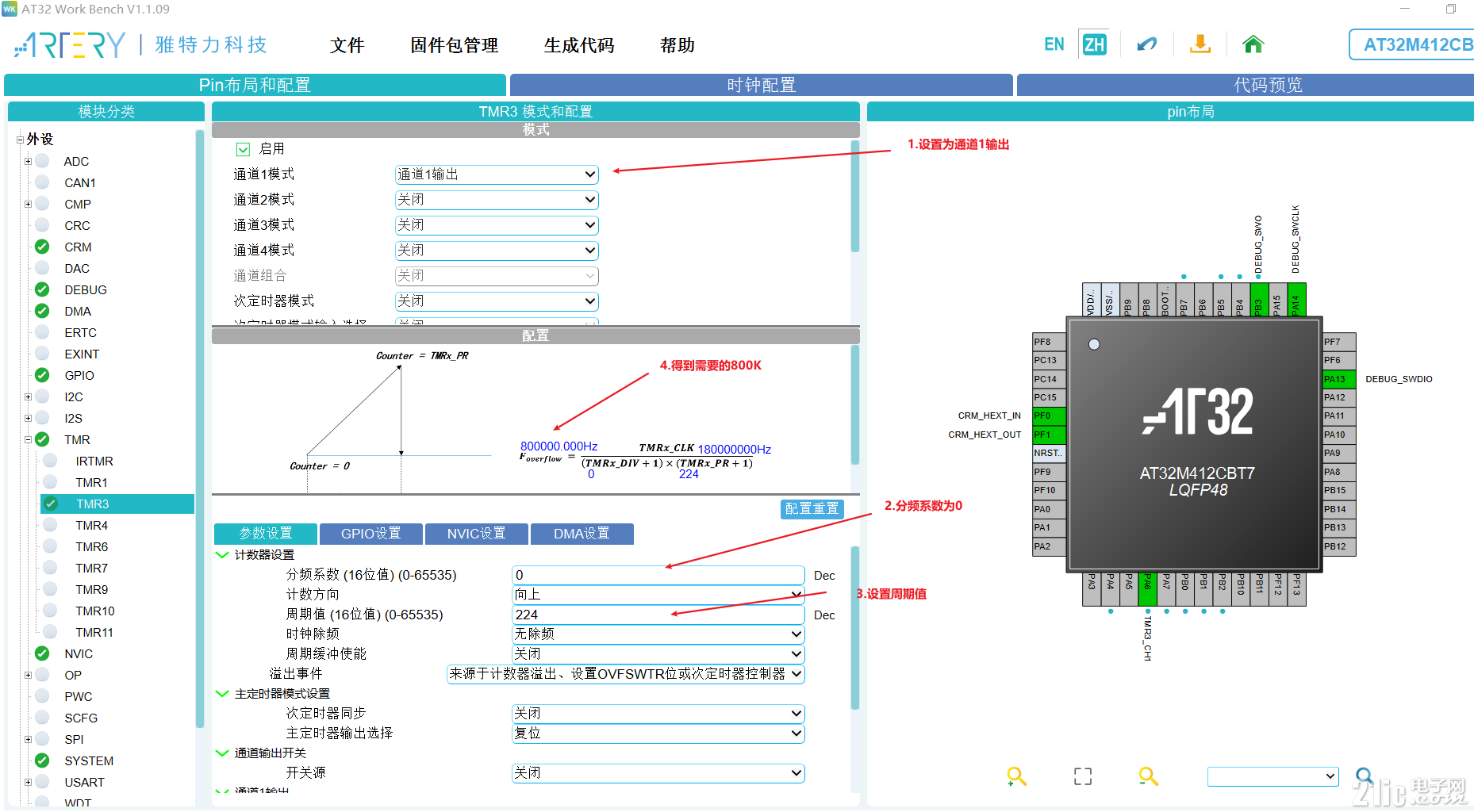
Task: Toggle TMR1 status circle
Action: pyautogui.click(x=50, y=482)
